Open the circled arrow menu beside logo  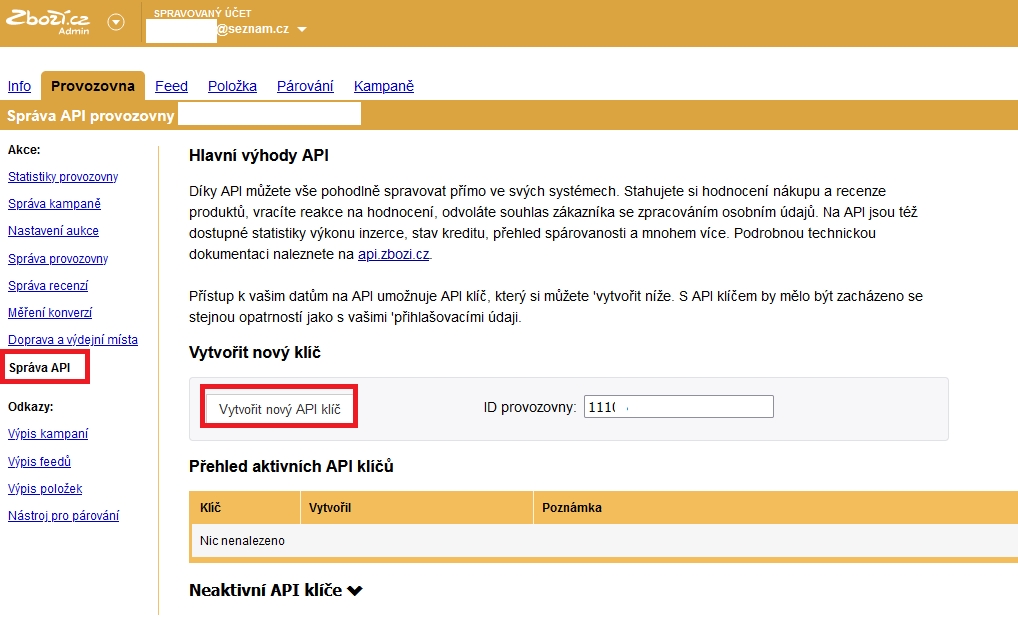(x=116, y=22)
